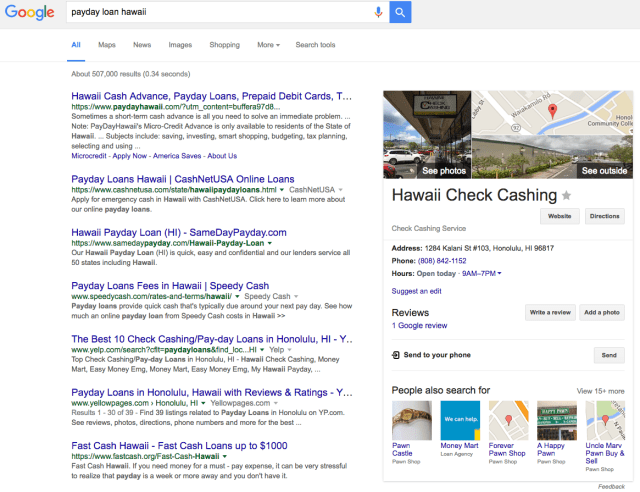Expand the gray arrow beside Yelp label

click(x=289, y=350)
